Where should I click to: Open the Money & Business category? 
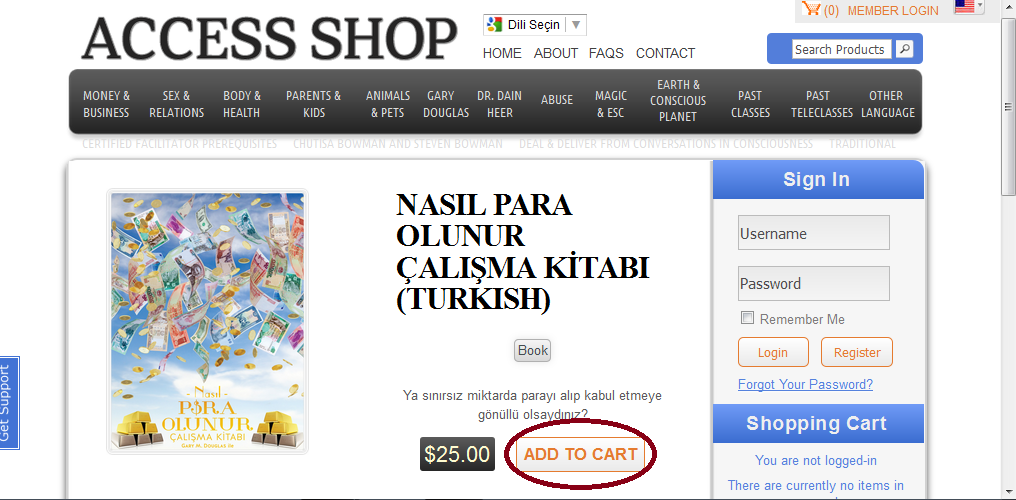coord(106,104)
